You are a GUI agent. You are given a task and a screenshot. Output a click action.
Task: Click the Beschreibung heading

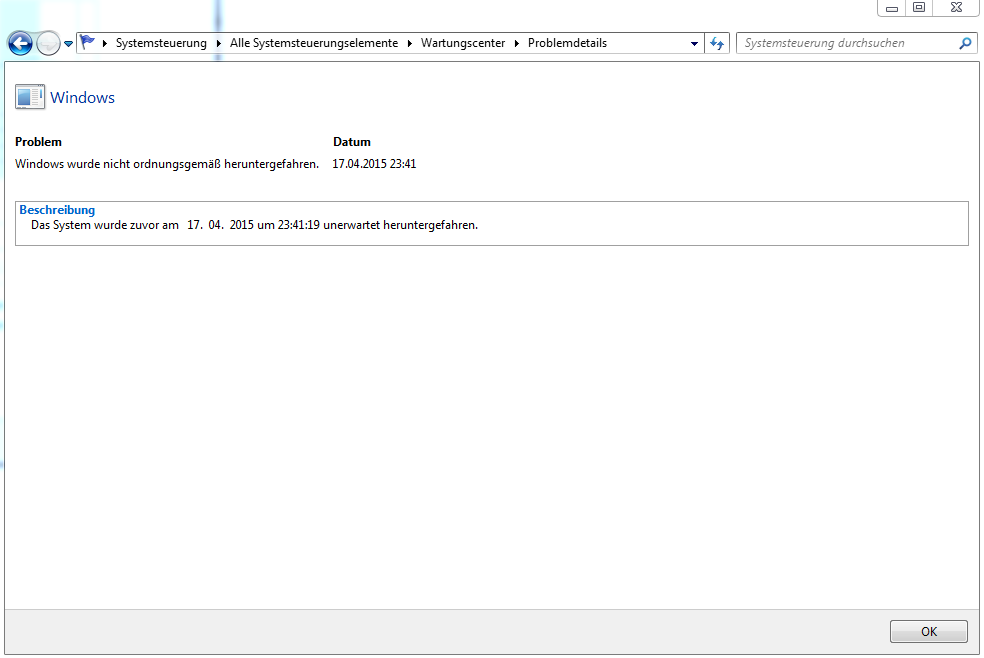coord(57,210)
